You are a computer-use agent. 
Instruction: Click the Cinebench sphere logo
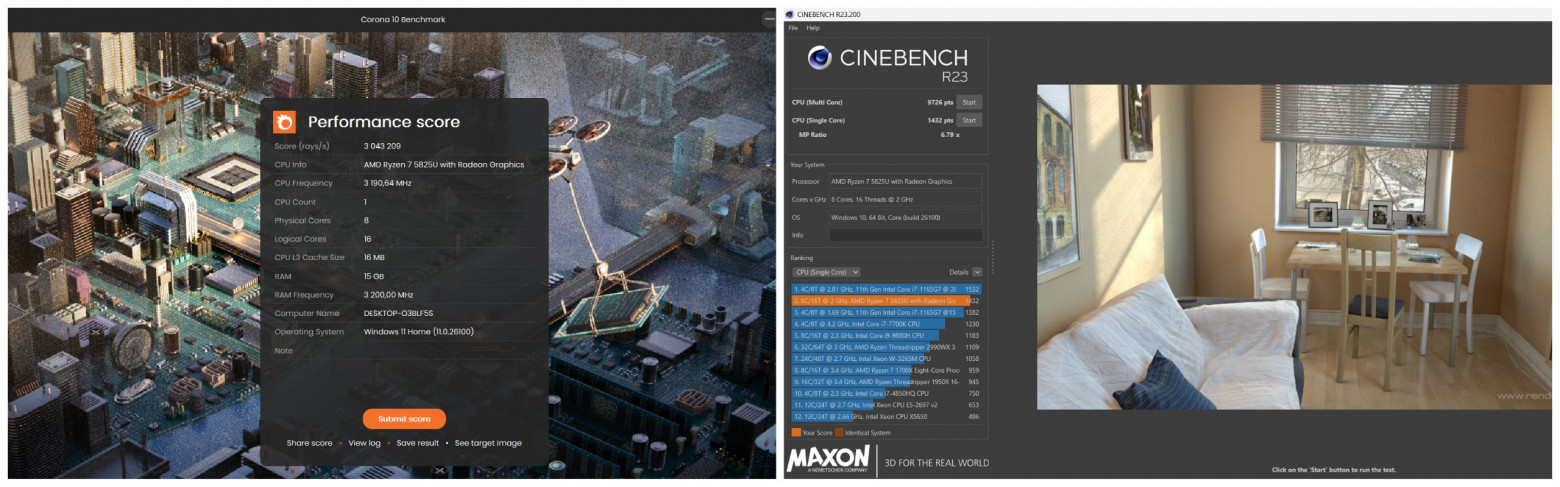click(x=819, y=58)
